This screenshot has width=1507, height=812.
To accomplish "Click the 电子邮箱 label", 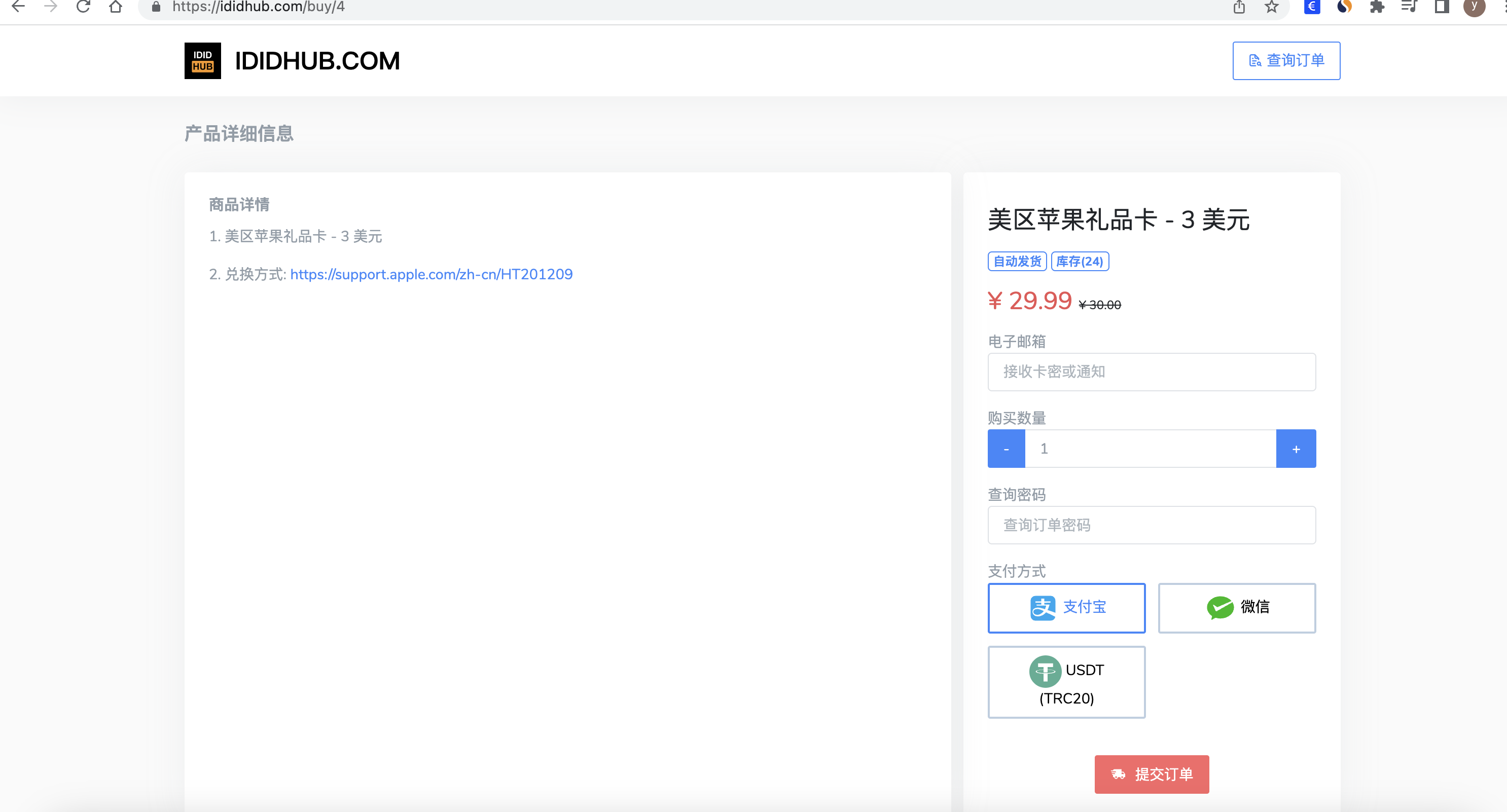I will tap(1017, 342).
